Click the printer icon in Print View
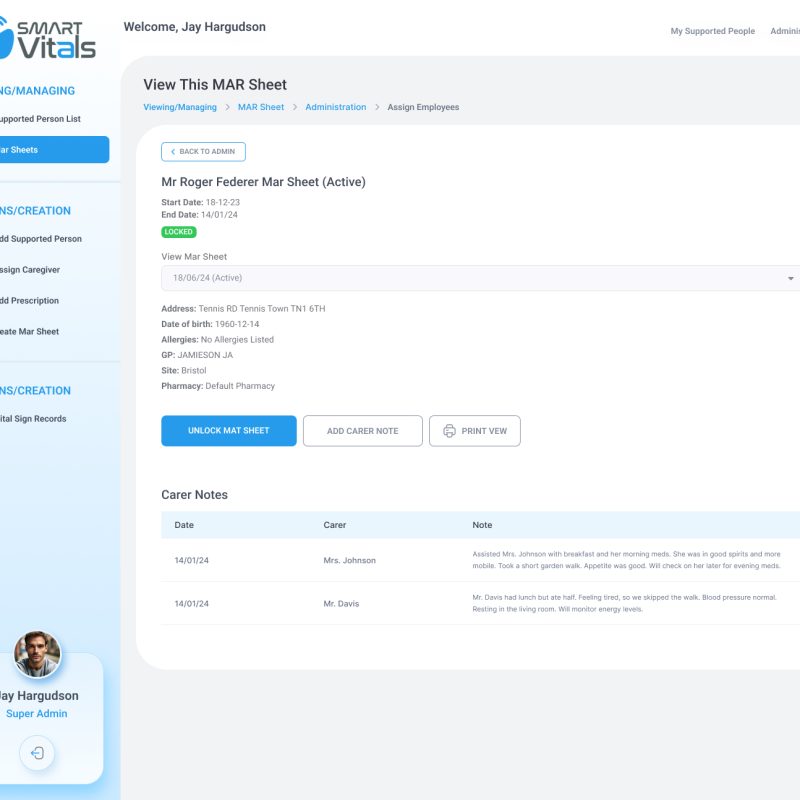This screenshot has height=800, width=800. 449,431
